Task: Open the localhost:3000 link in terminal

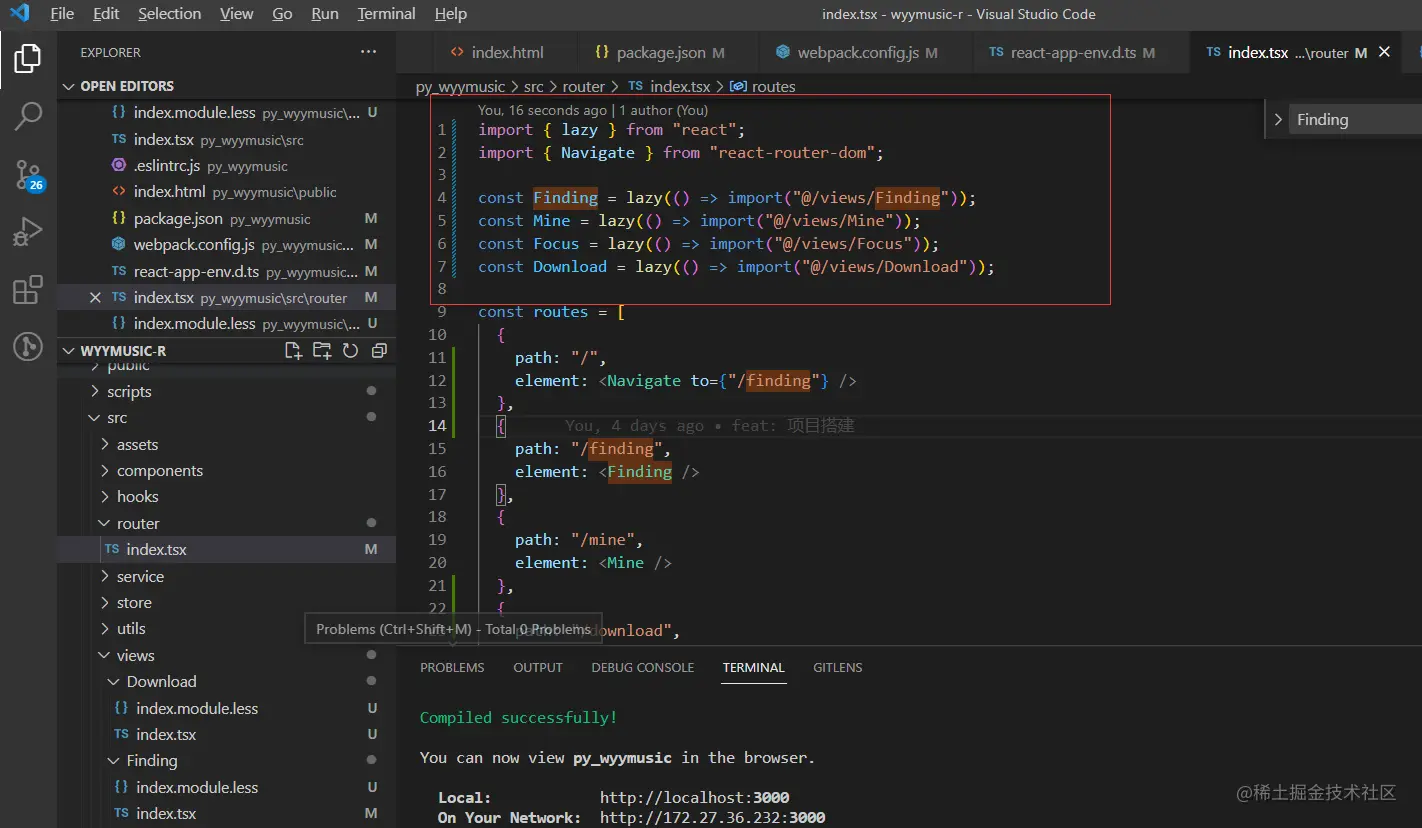Action: pyautogui.click(x=694, y=798)
